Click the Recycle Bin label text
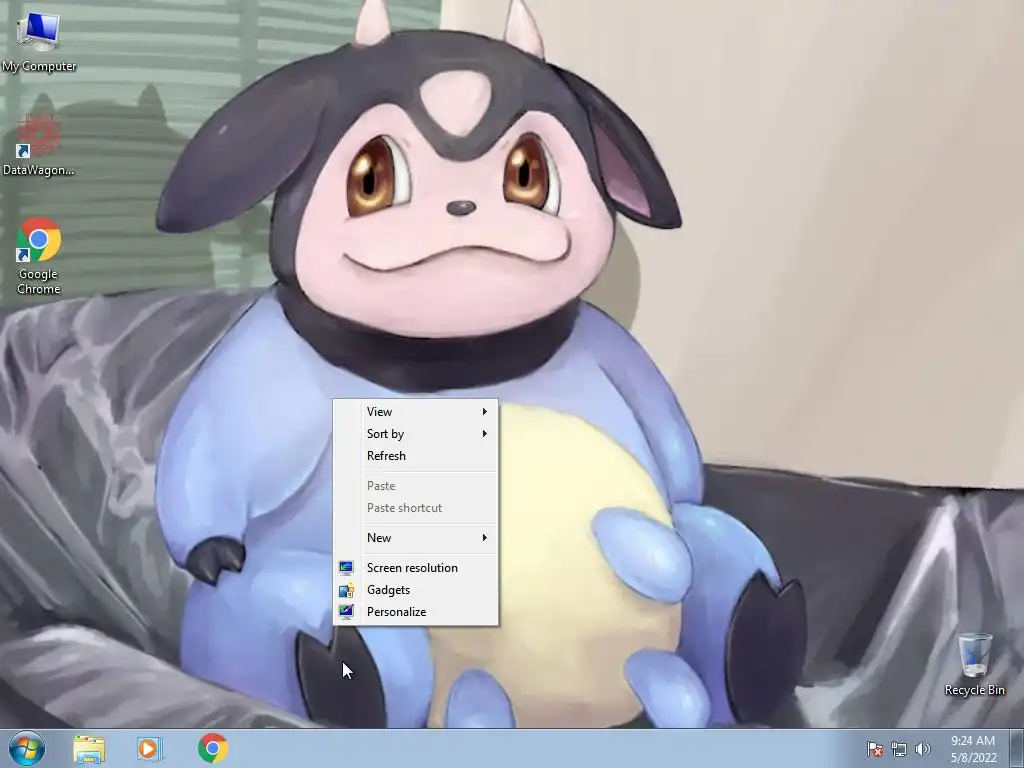Viewport: 1024px width, 768px height. [974, 690]
